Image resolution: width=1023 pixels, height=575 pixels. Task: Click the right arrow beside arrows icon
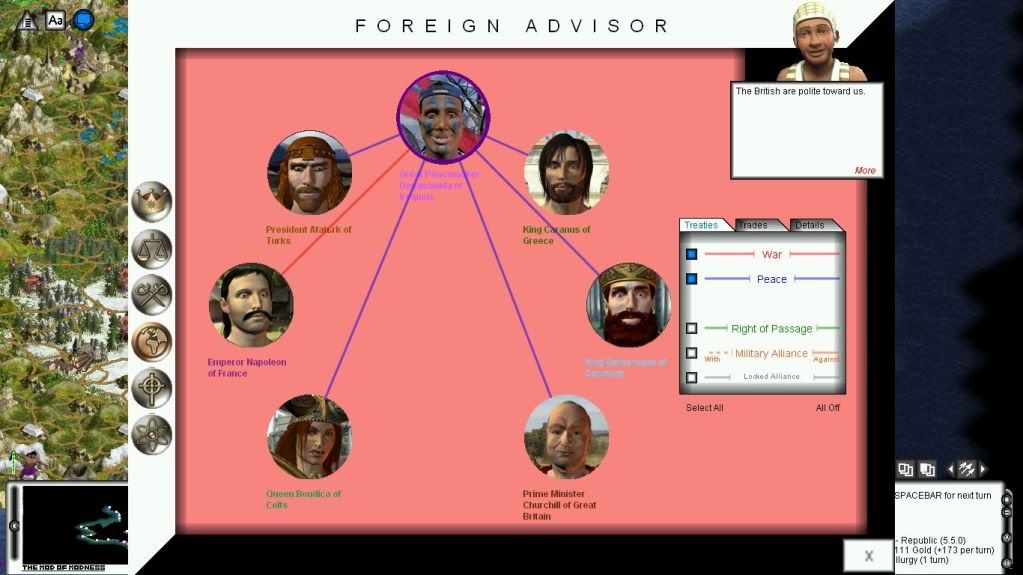983,469
